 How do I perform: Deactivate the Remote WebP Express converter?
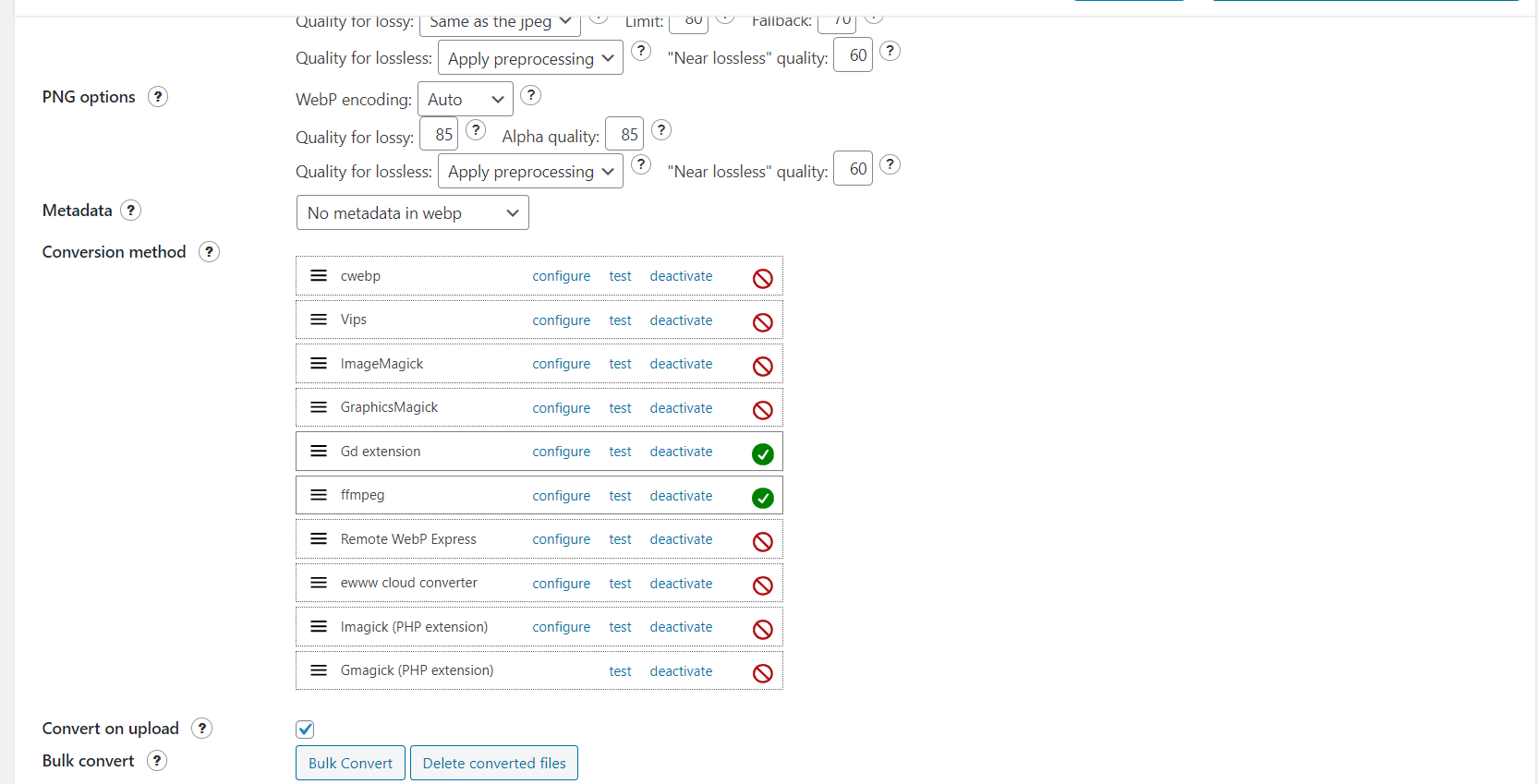[681, 539]
